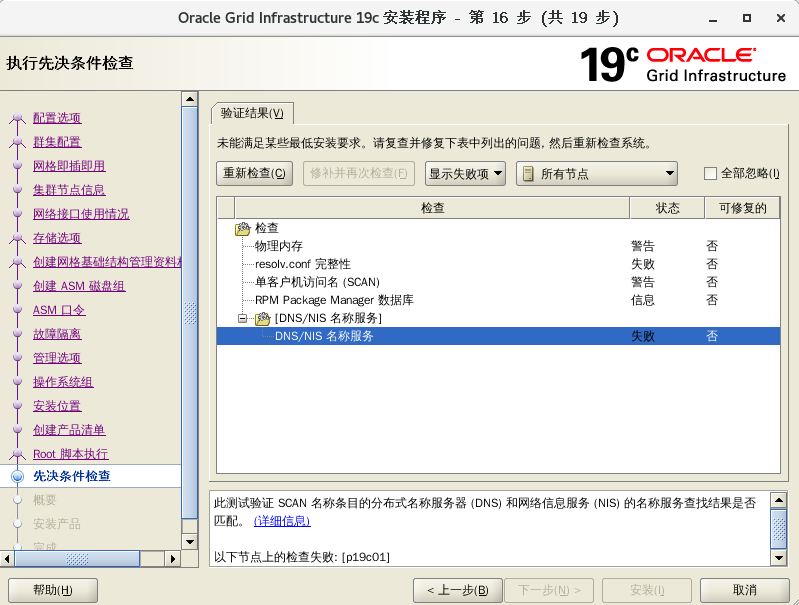
Task: Open the 创建 ASM 磁盘组 step link
Action: 79,286
